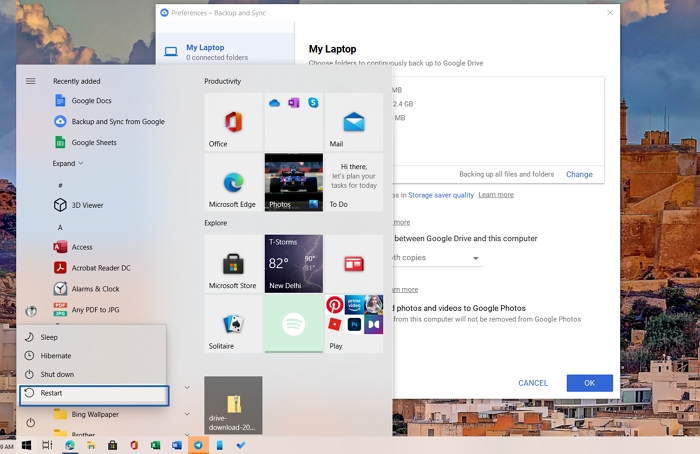This screenshot has width=700, height=454.
Task: Launch Microsoft Edge from Start tiles
Action: pyautogui.click(x=233, y=182)
